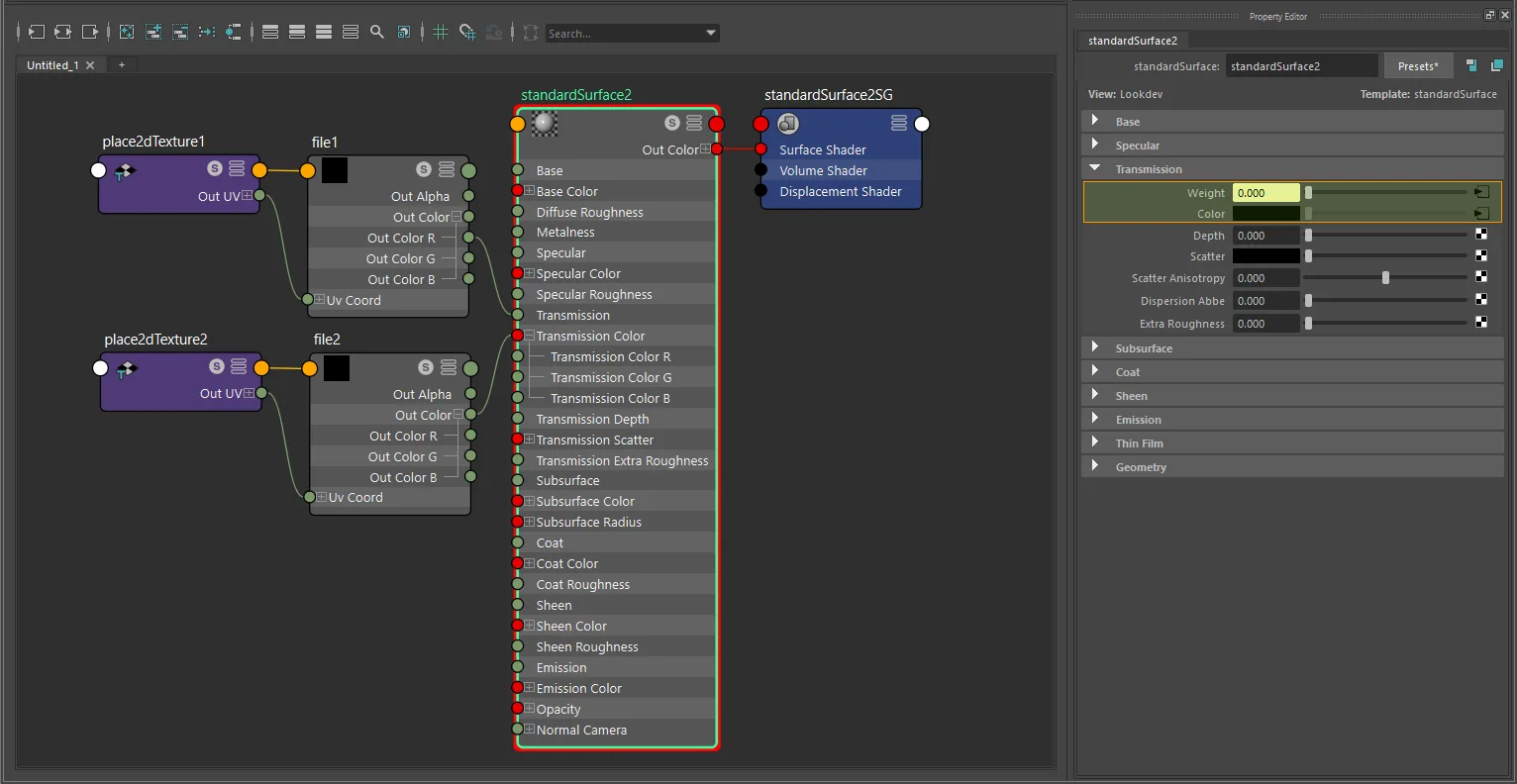
Task: Click Add Selected Nodes to Graph icon
Action: click(x=153, y=33)
